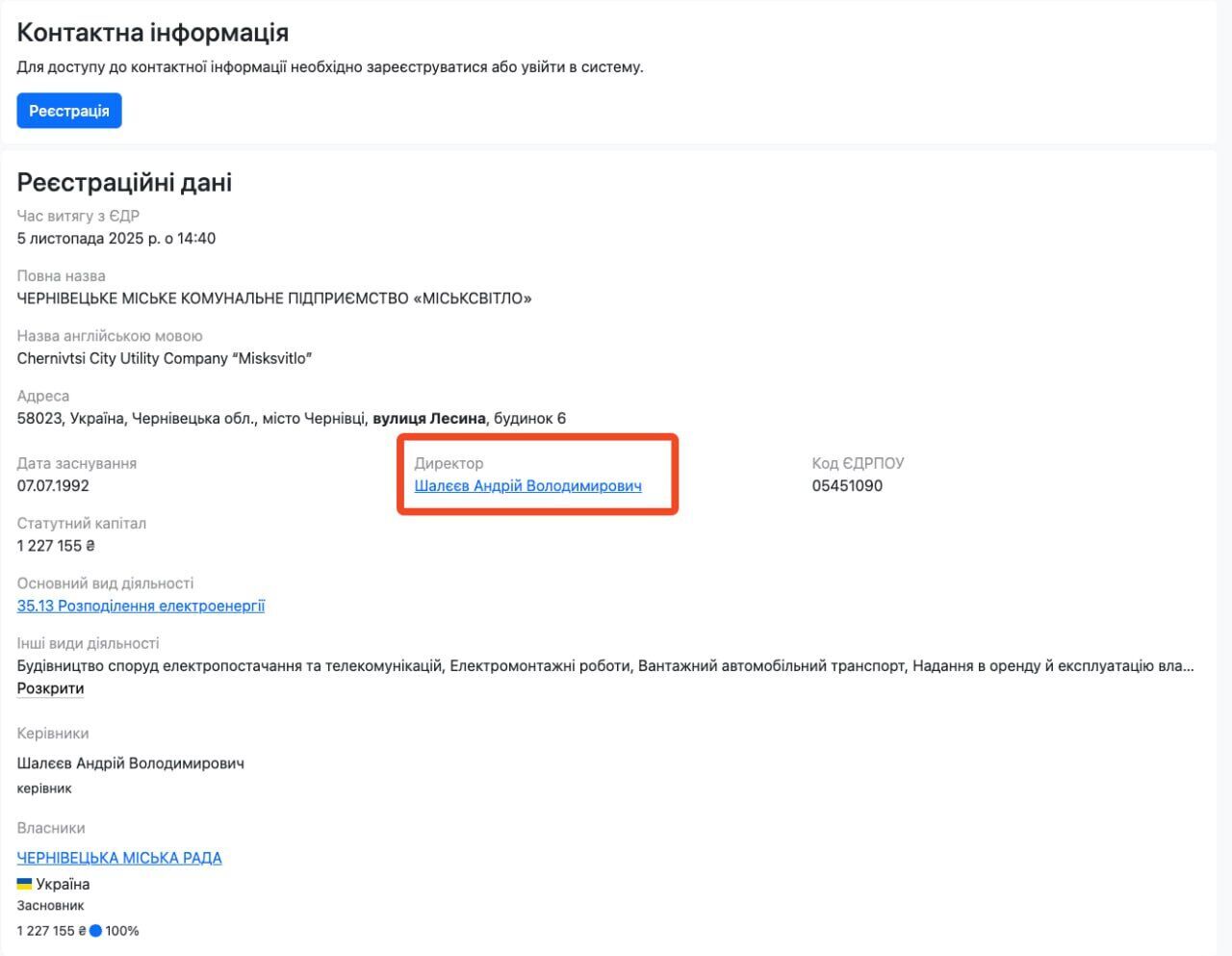1232x956 pixels.
Task: Click the Ukraine flag icon
Action: [25, 884]
